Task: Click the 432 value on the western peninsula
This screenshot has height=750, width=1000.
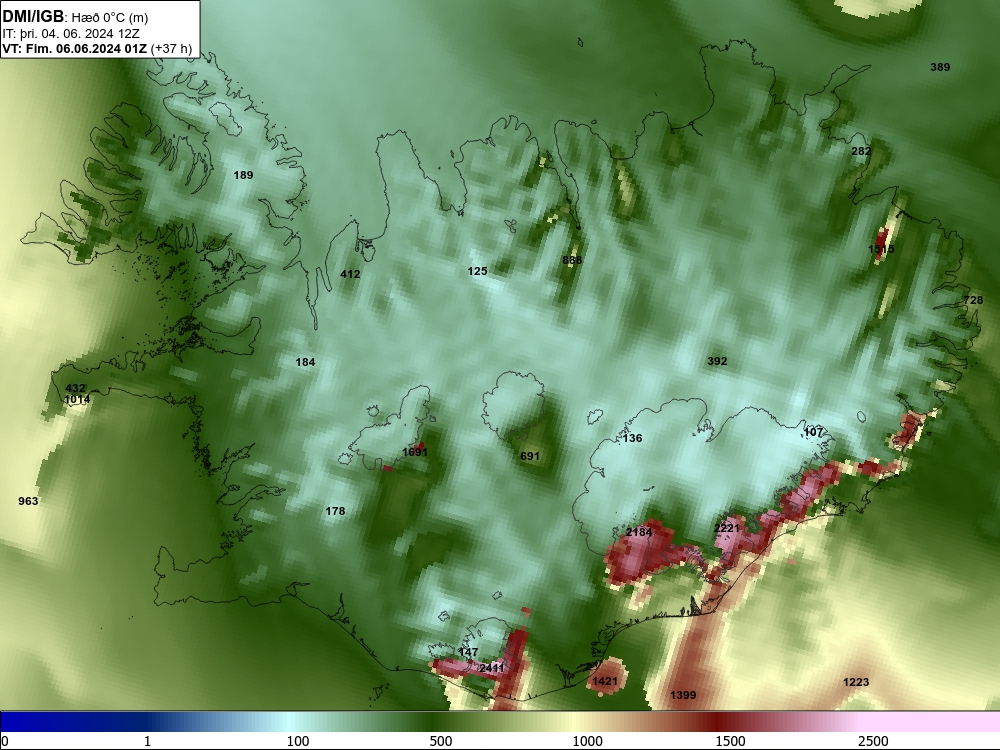Action: click(75, 388)
